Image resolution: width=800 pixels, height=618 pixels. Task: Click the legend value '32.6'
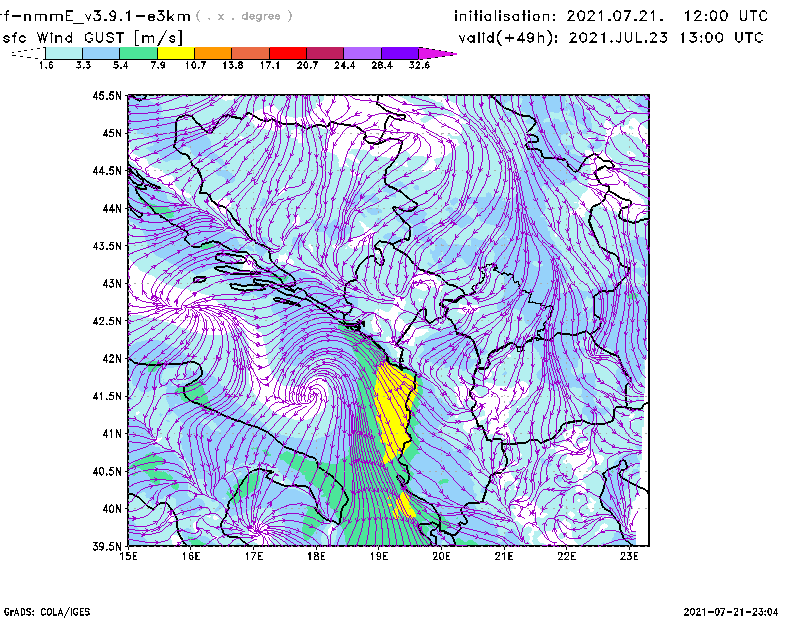pyautogui.click(x=419, y=65)
